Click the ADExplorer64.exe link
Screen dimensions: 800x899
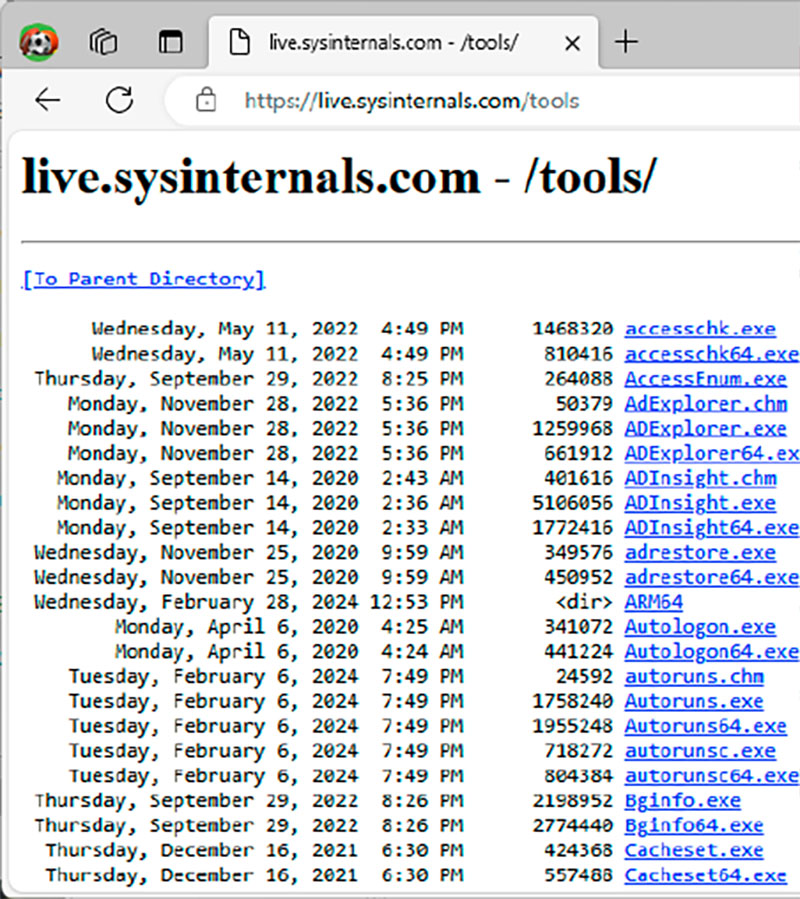pyautogui.click(x=712, y=453)
